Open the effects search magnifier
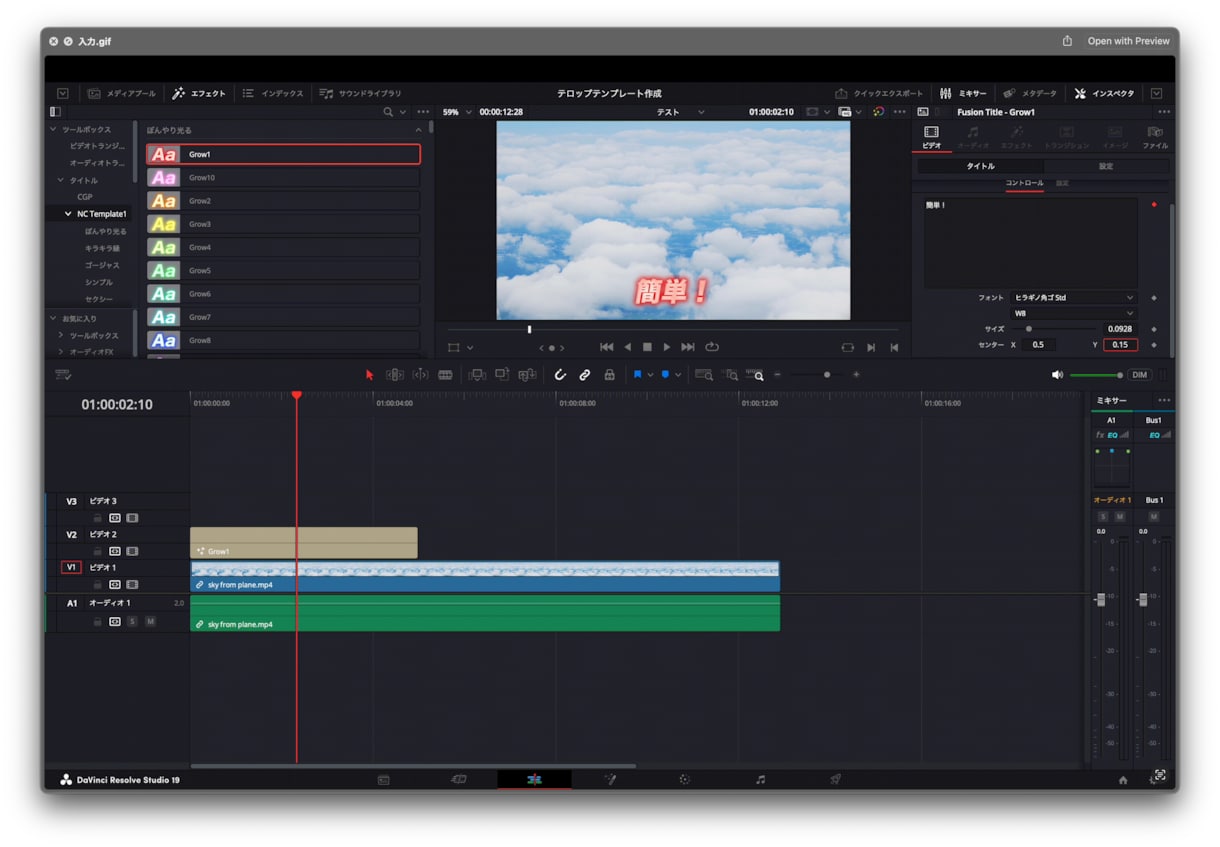 click(x=388, y=112)
